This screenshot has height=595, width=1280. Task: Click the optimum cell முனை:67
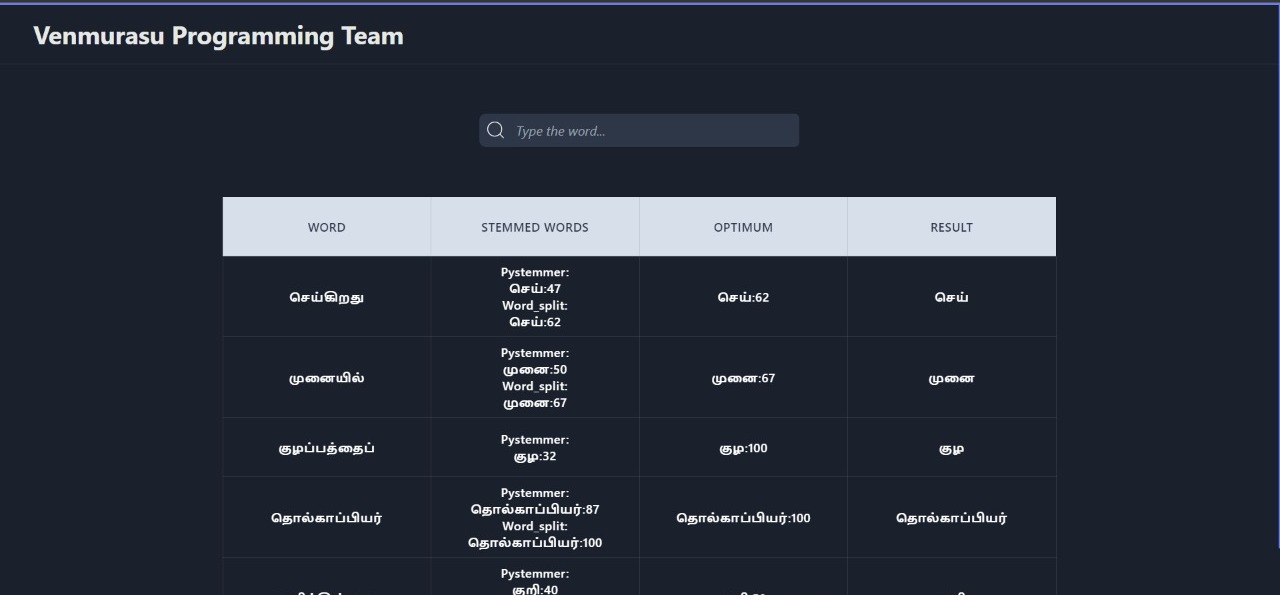[743, 378]
